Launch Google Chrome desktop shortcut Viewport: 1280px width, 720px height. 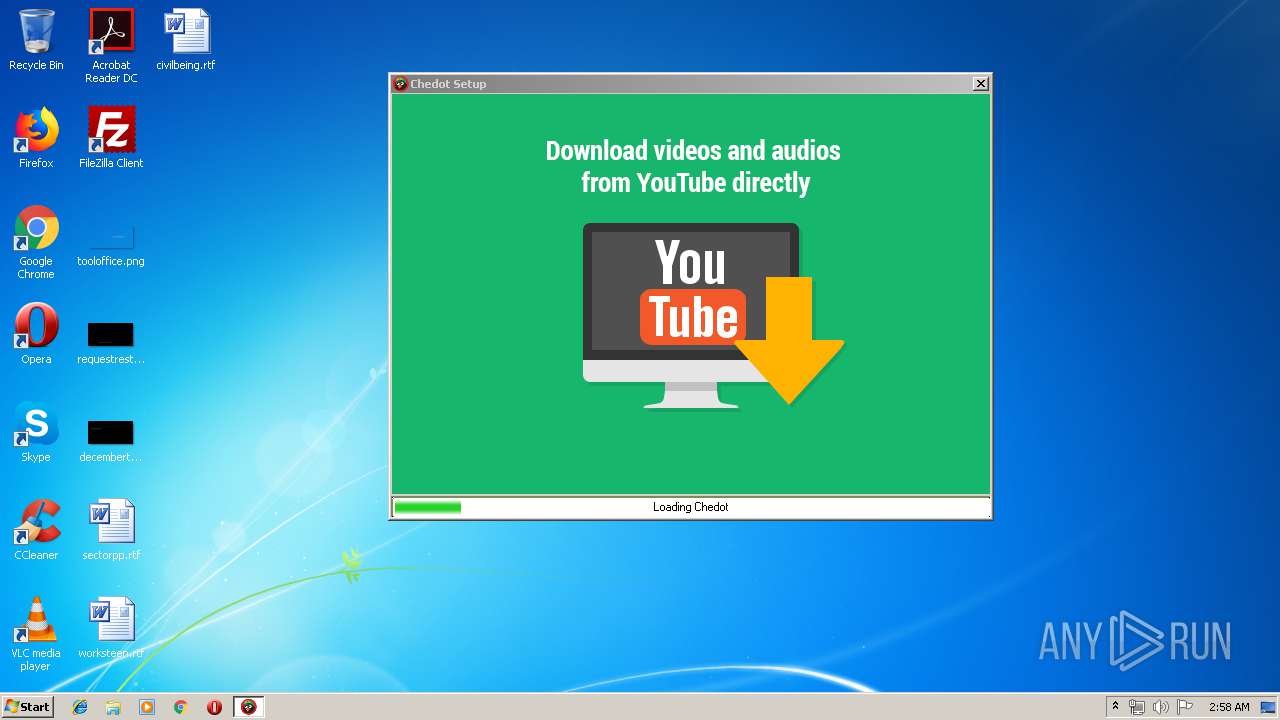pyautogui.click(x=36, y=242)
